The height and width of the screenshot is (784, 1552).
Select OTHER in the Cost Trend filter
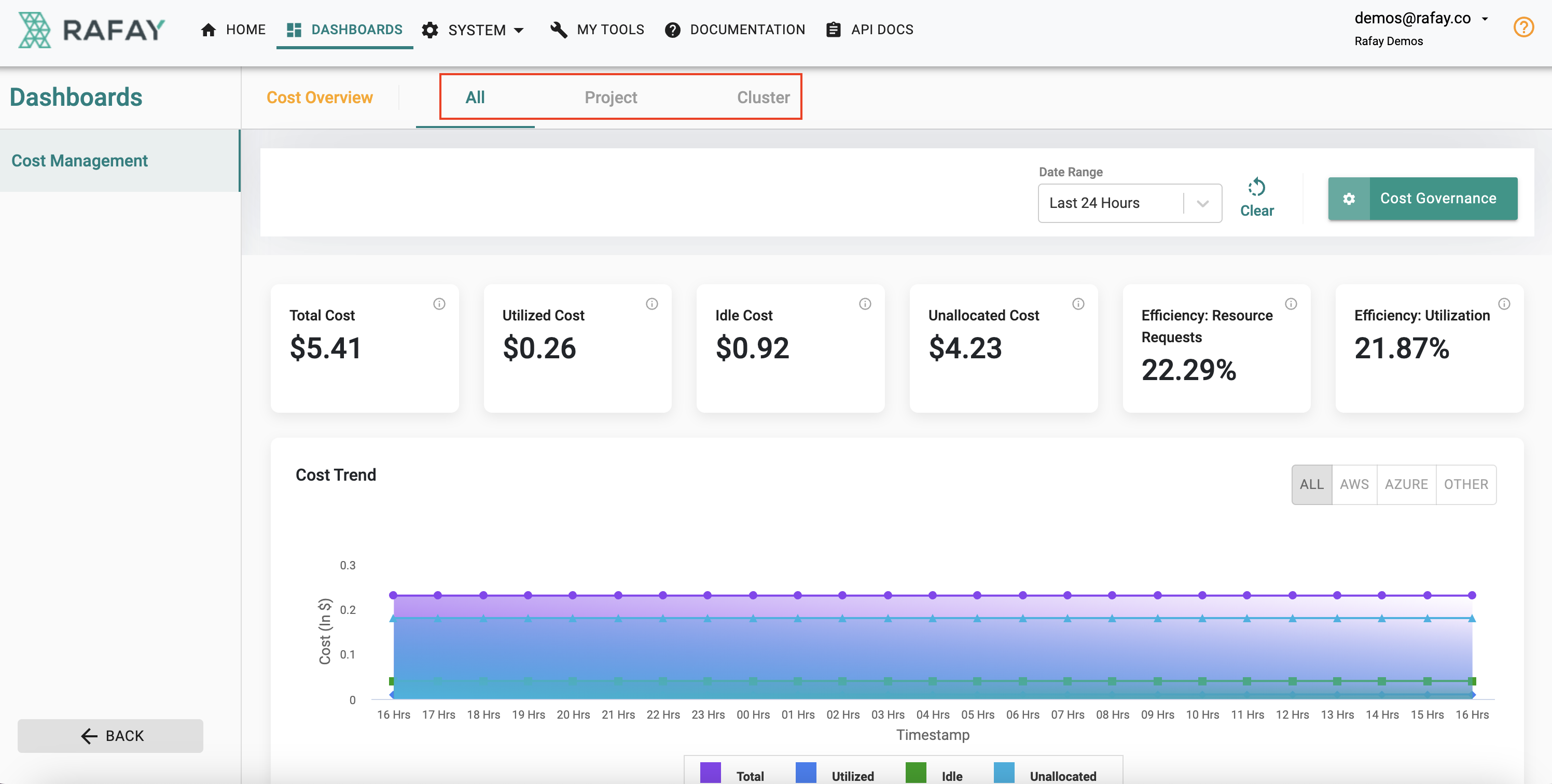click(x=1465, y=484)
